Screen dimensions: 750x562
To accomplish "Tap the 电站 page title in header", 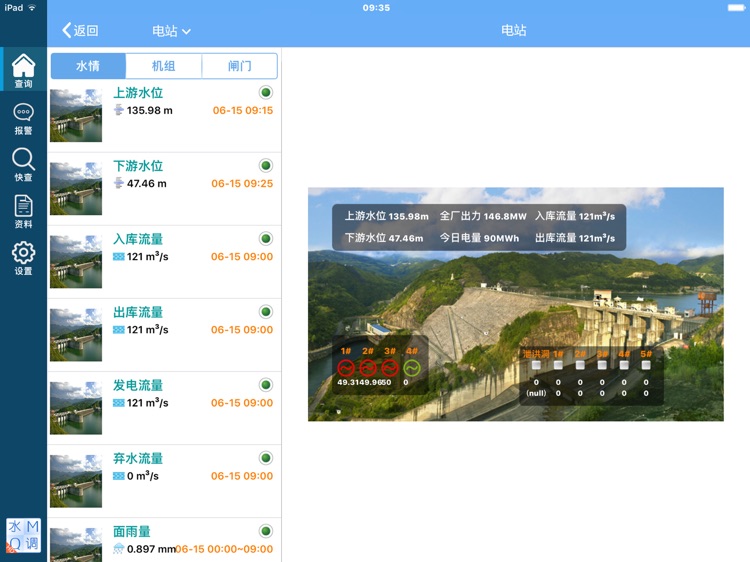I will click(514, 31).
